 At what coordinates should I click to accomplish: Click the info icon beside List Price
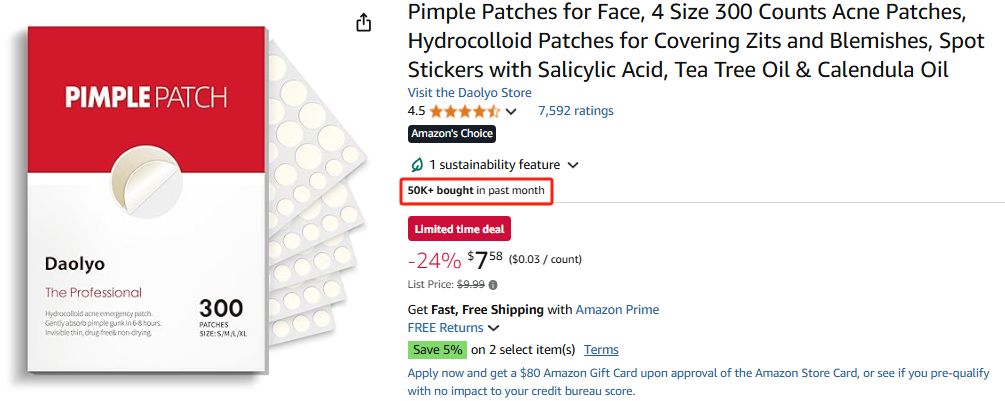[493, 285]
